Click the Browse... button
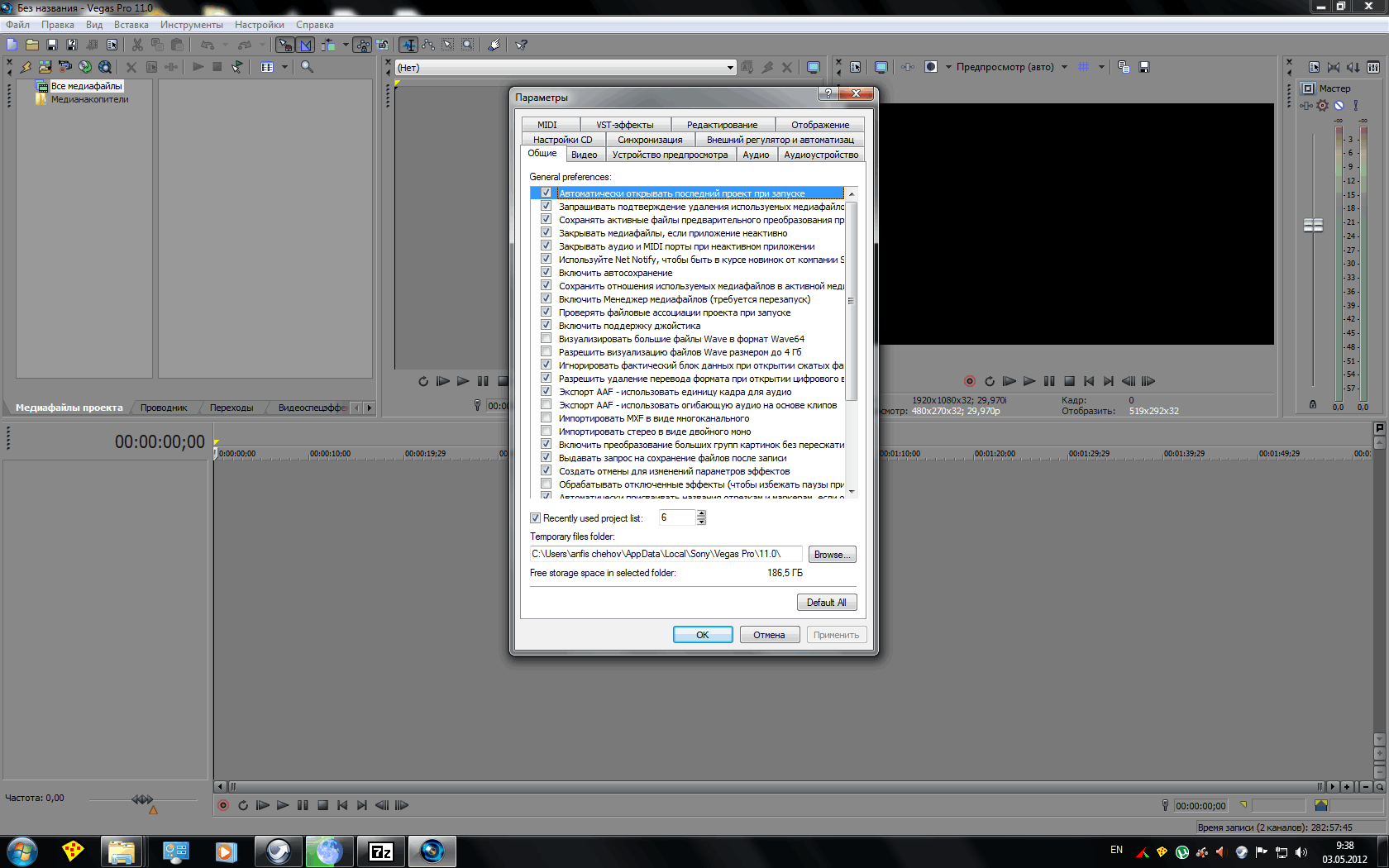 tap(831, 555)
